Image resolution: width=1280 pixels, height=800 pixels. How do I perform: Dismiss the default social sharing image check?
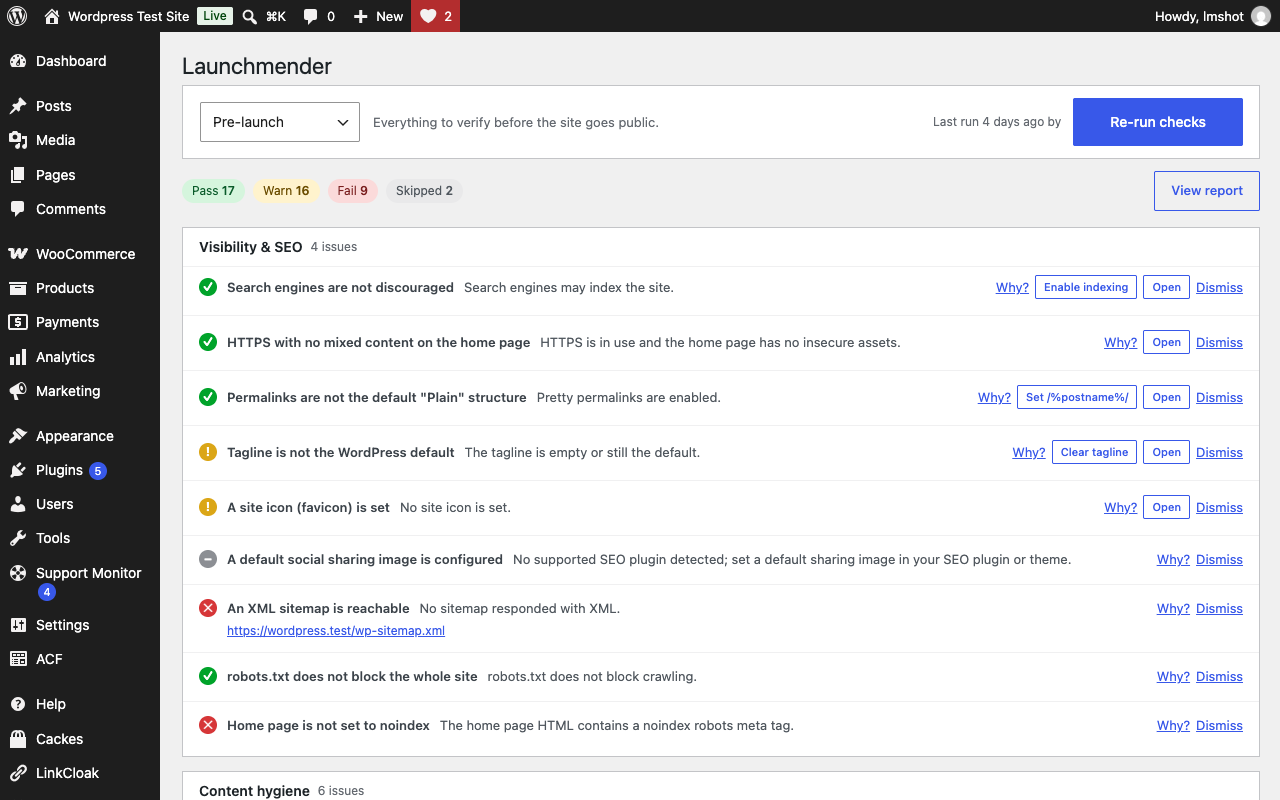point(1219,559)
